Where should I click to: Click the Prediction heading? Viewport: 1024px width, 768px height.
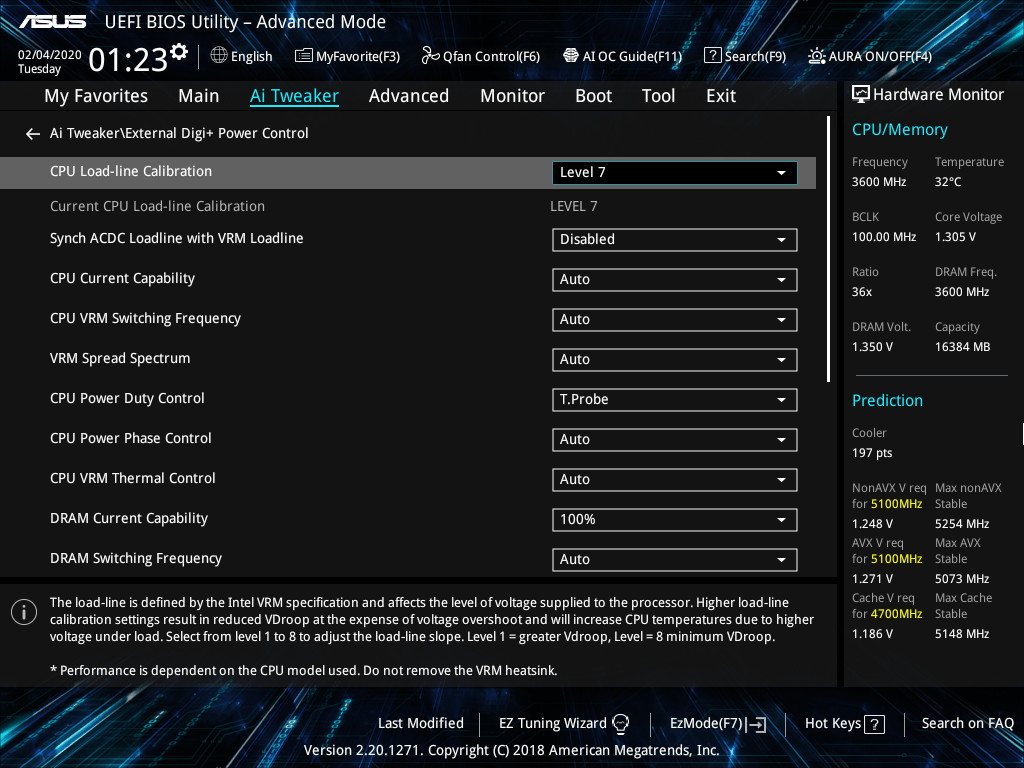[x=887, y=400]
